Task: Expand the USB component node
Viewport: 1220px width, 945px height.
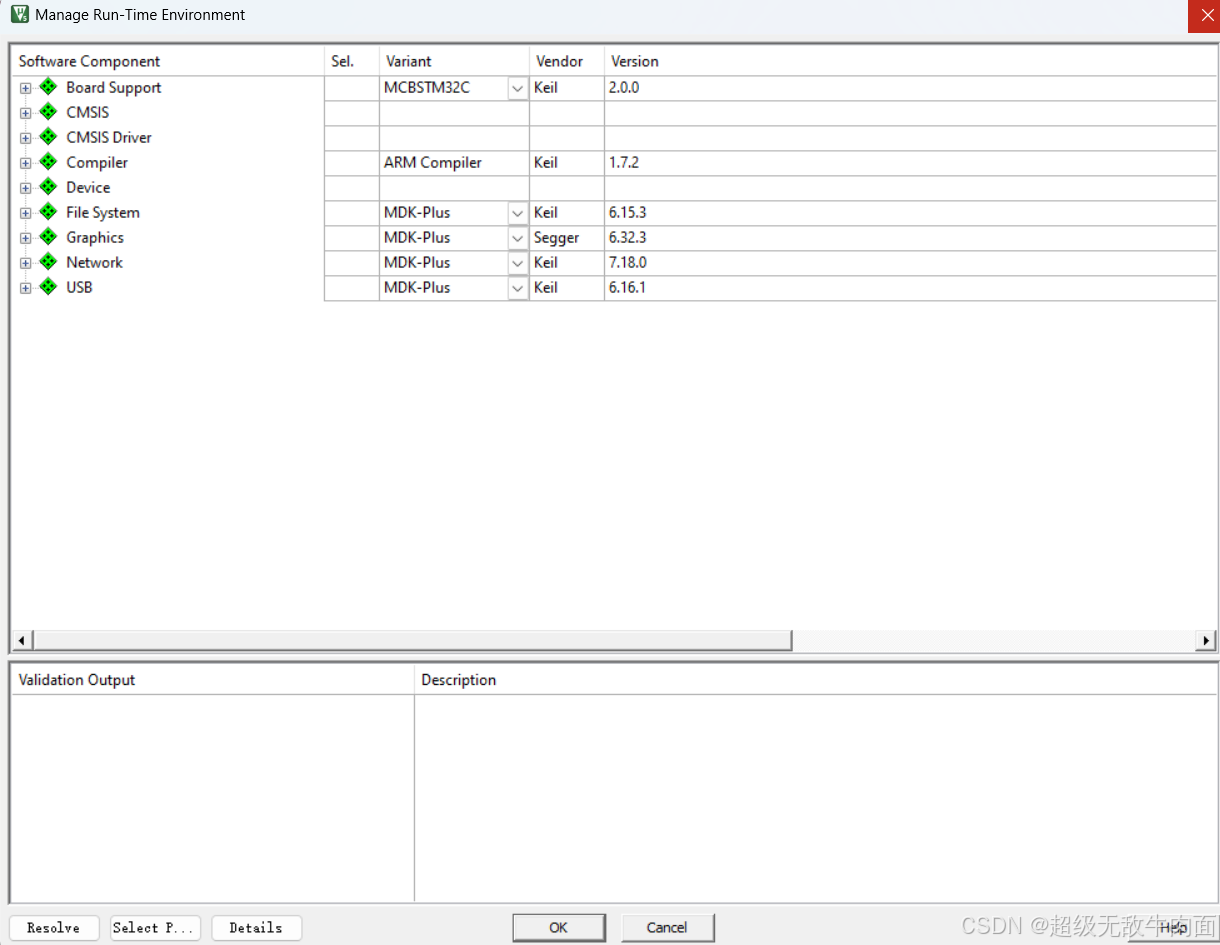Action: point(25,288)
